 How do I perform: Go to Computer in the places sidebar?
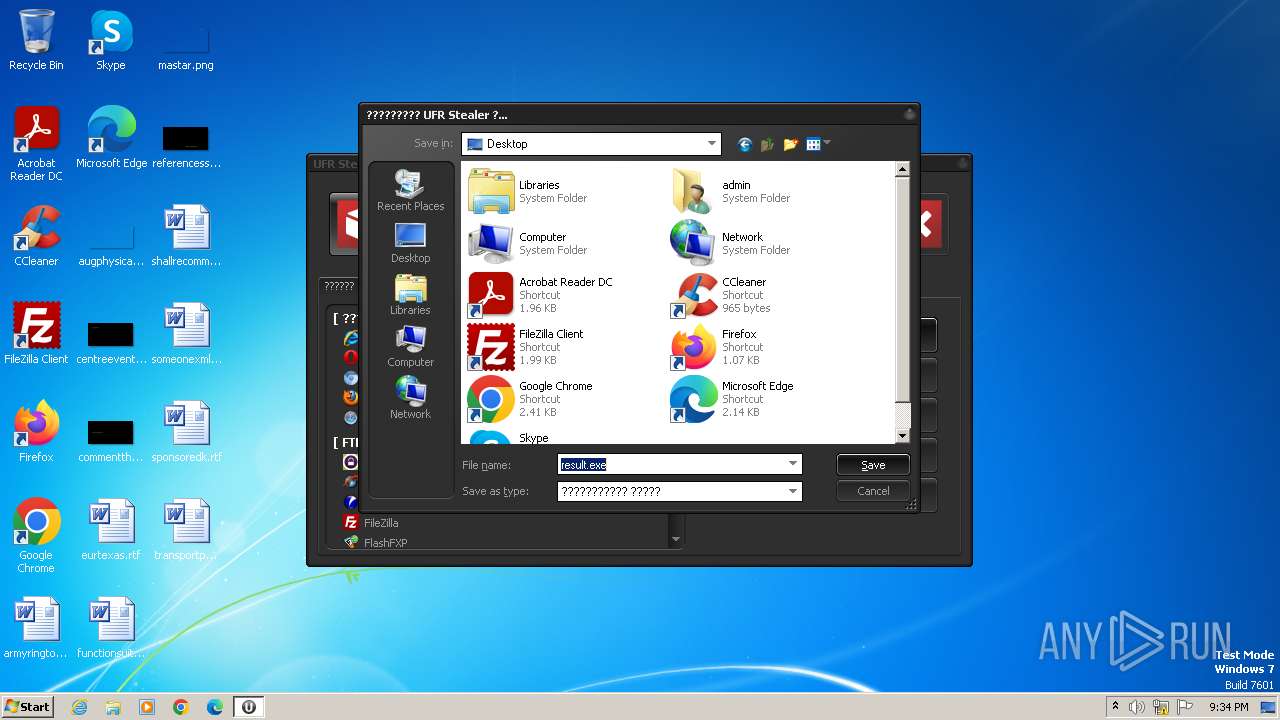410,347
